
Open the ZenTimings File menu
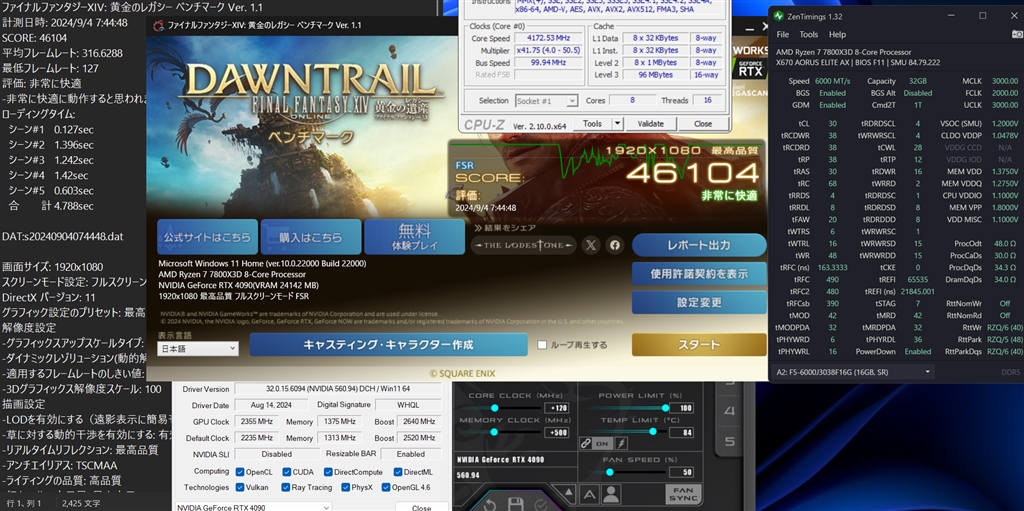click(x=782, y=35)
